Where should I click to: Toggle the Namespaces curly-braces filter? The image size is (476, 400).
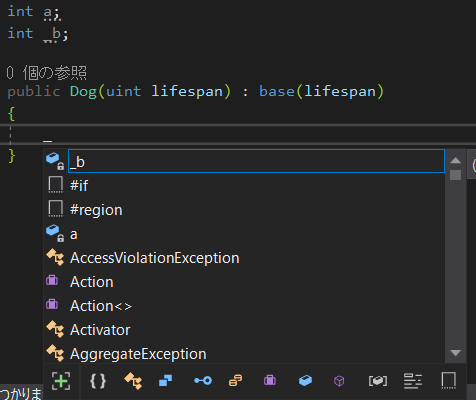98,381
